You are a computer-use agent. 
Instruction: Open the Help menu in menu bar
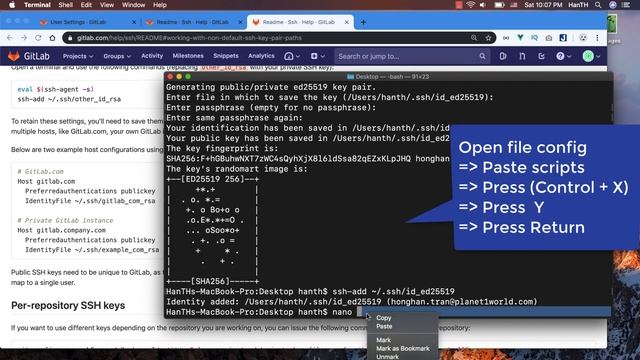(x=160, y=5)
